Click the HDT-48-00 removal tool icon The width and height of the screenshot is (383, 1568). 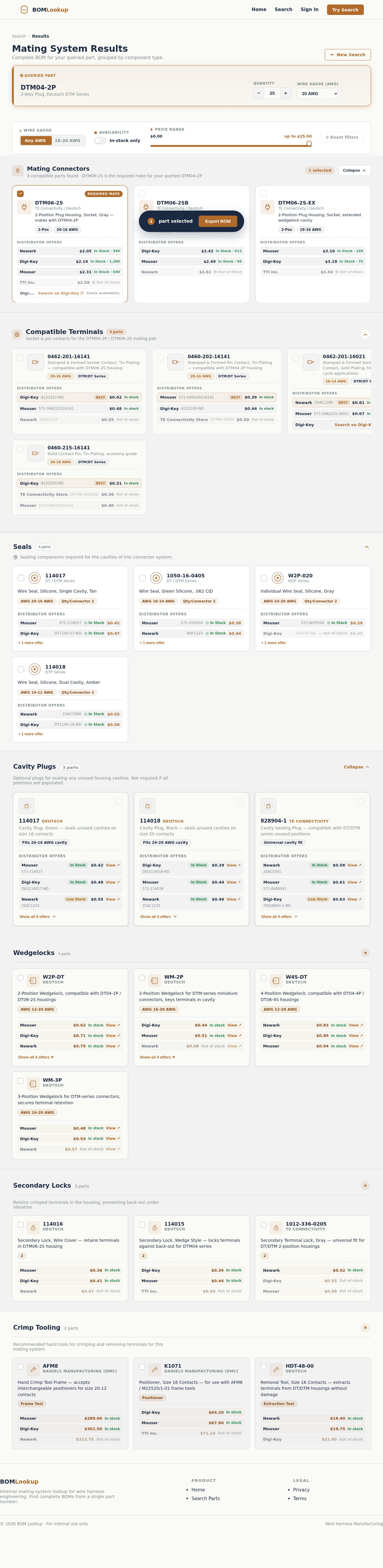coord(276,1369)
